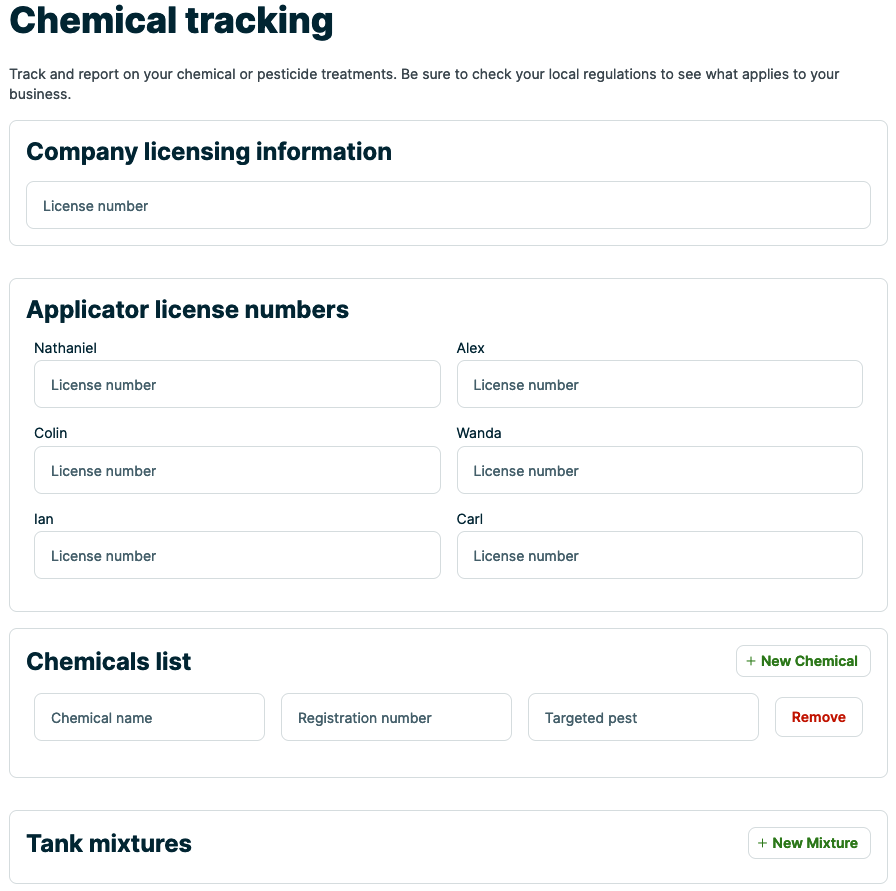This screenshot has height=891, width=896.
Task: Click the + New Mixture button
Action: click(x=809, y=843)
